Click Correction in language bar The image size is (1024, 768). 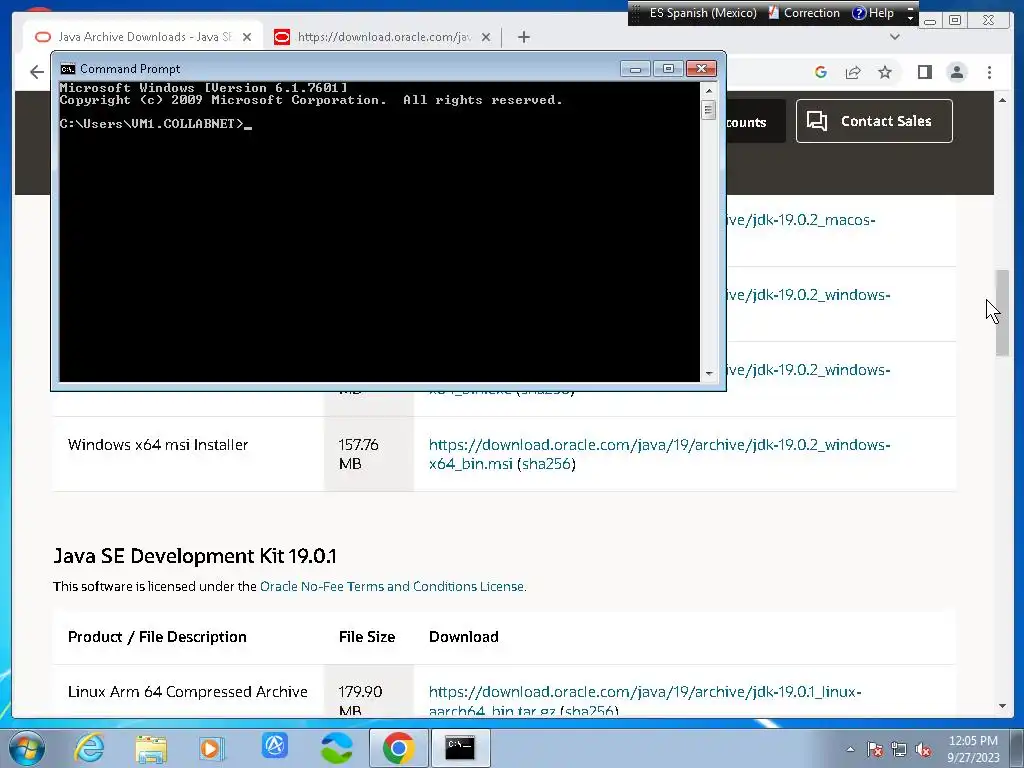coord(804,13)
